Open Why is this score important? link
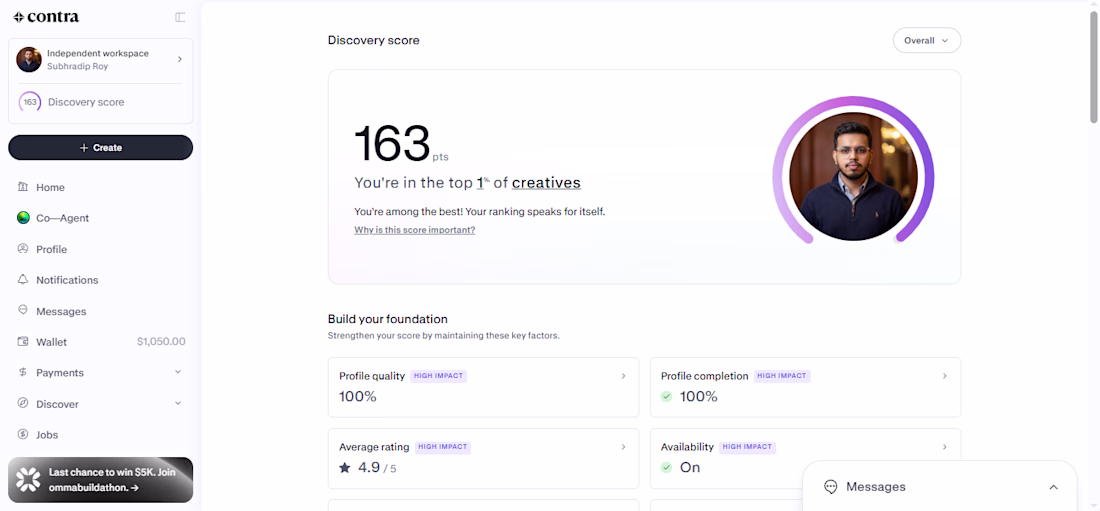Screen dimensions: 1100x511 click(415, 230)
